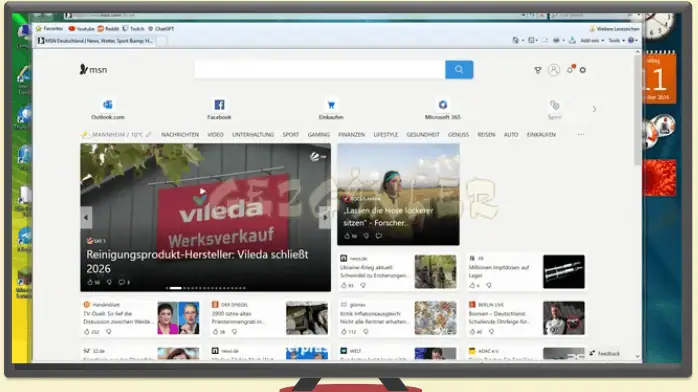
Task: Open a new blank browser tab
Action: [162, 41]
